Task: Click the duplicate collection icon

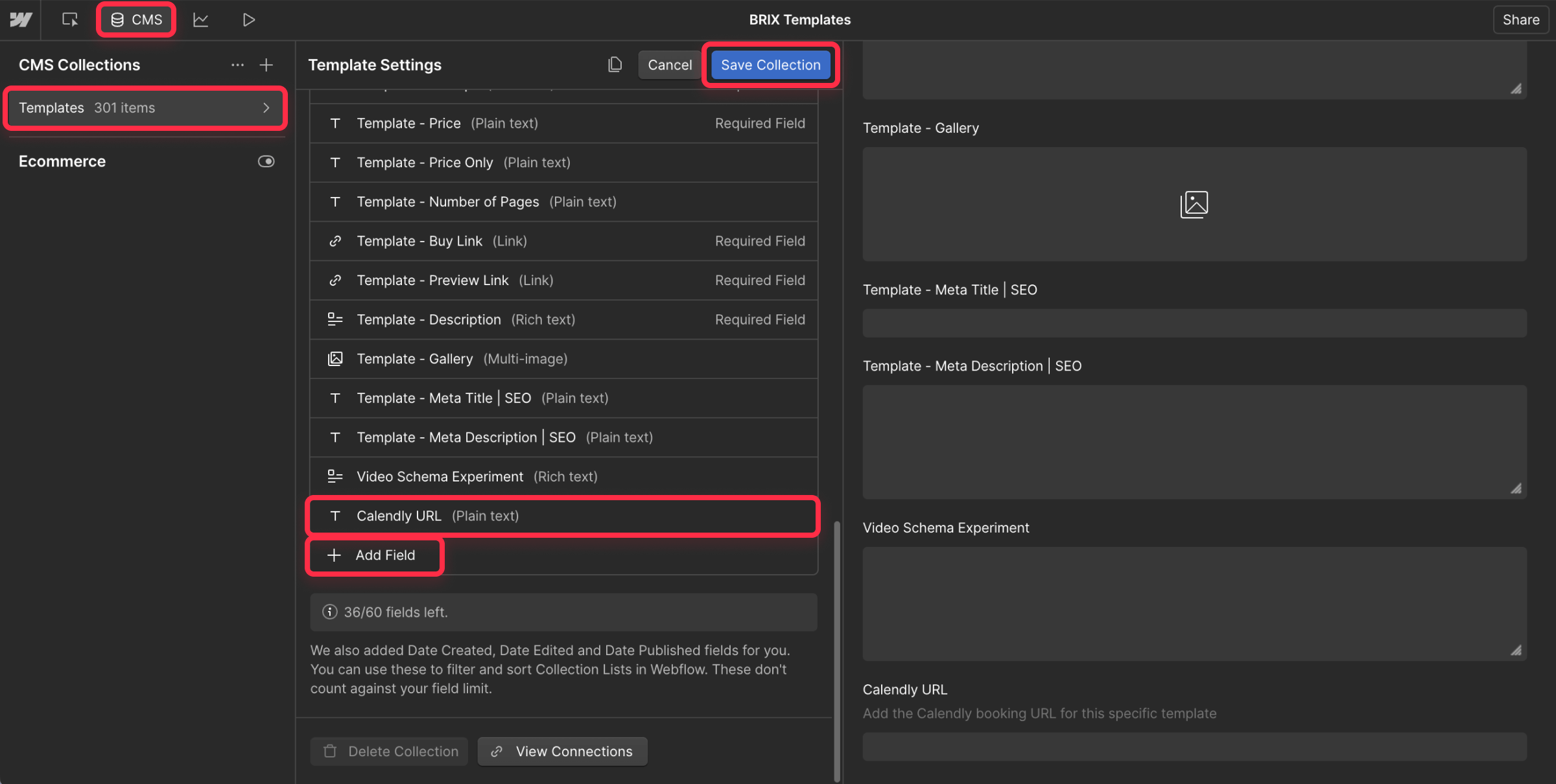Action: click(x=615, y=65)
